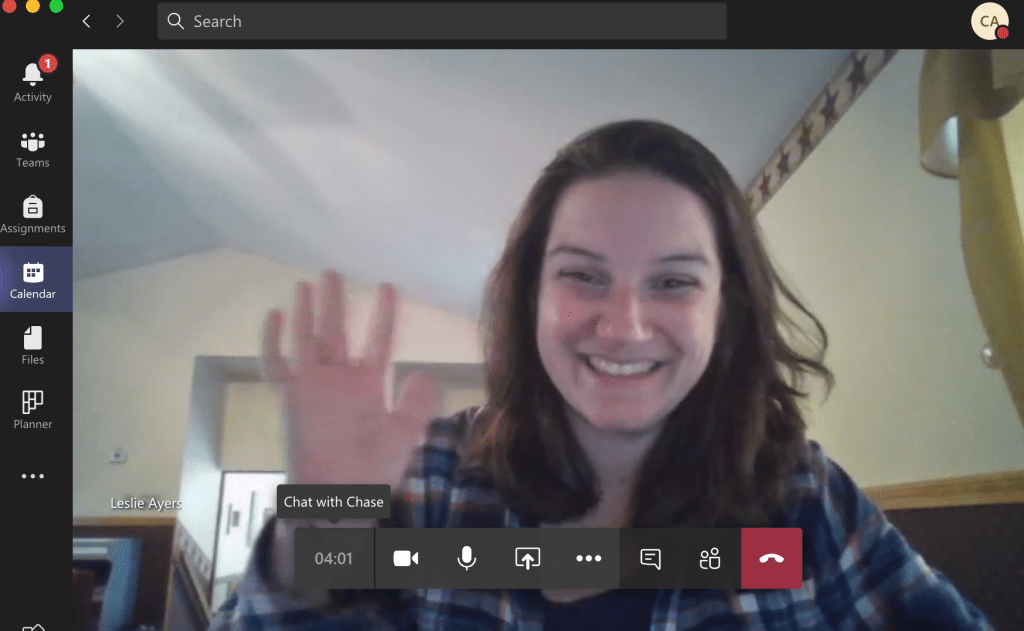Image resolution: width=1024 pixels, height=631 pixels.
Task: Select the Calendar tab in sidebar
Action: 33,280
